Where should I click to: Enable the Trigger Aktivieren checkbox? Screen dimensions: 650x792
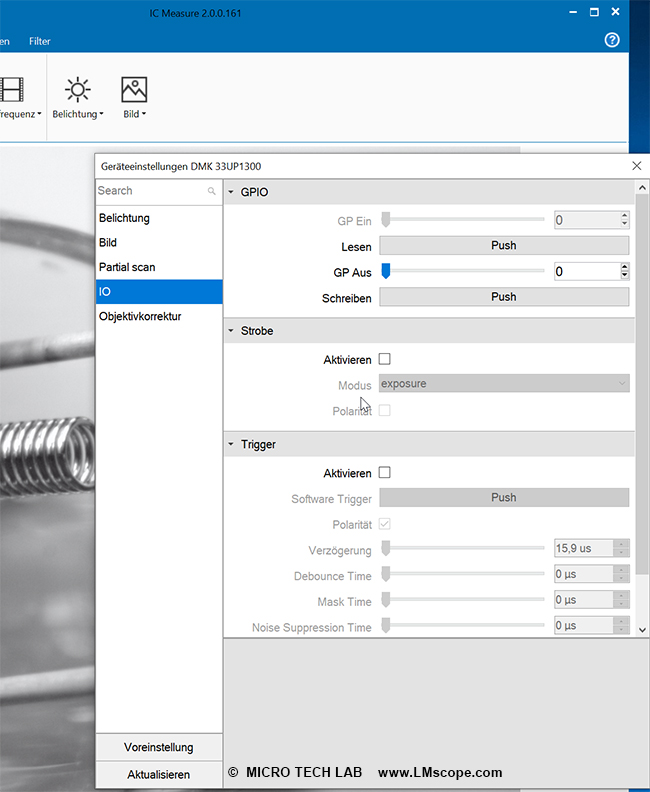pyautogui.click(x=385, y=473)
